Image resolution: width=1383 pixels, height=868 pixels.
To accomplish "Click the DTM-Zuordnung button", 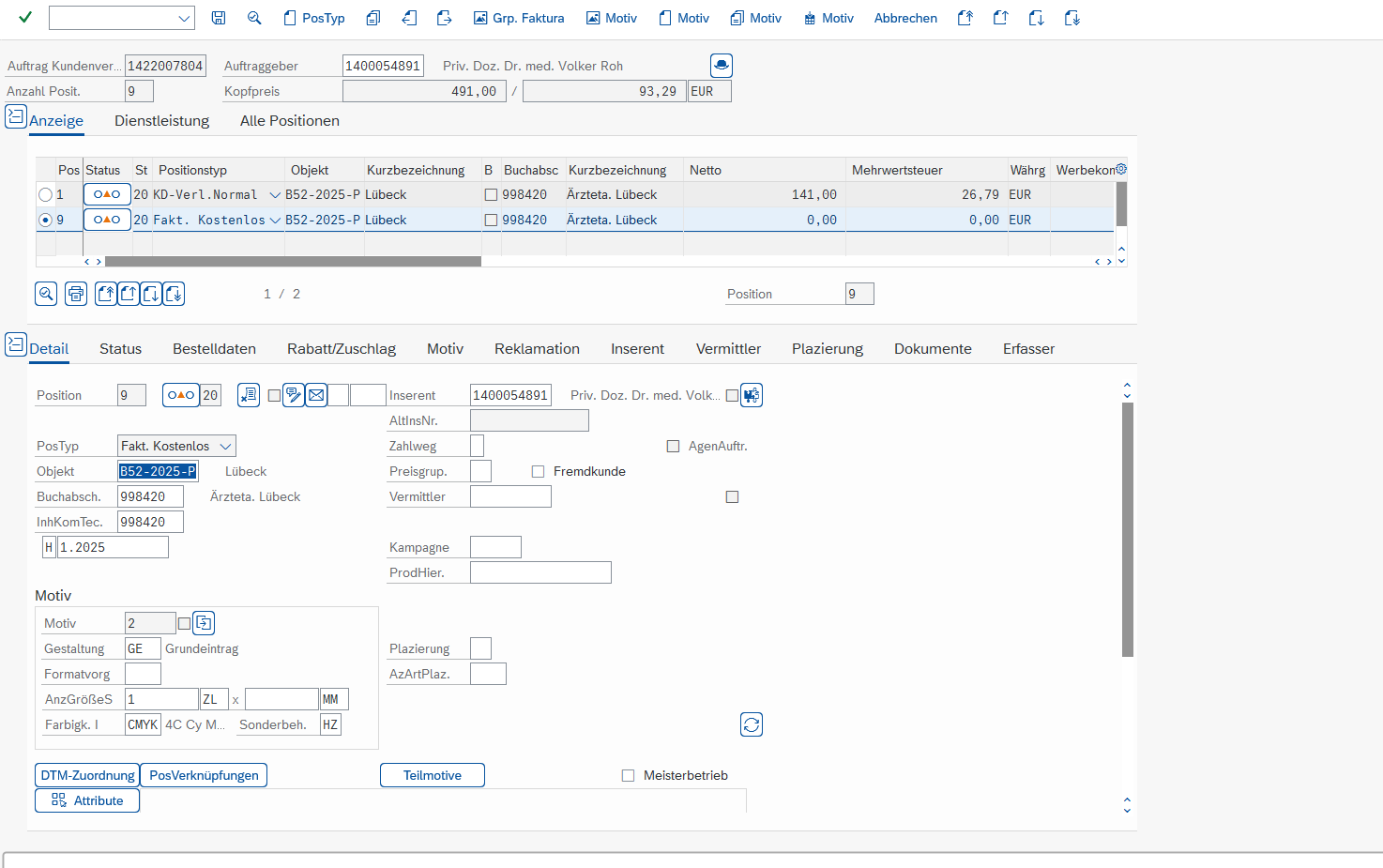I will pyautogui.click(x=87, y=775).
